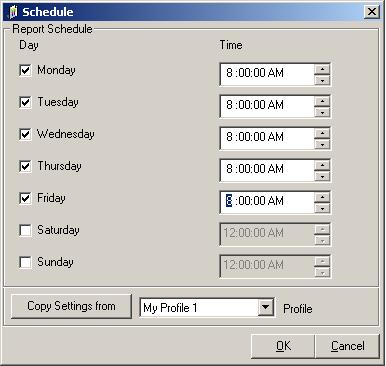Viewport: 386px width, 366px height.
Task: Close the Schedule dialog window
Action: 372,12
